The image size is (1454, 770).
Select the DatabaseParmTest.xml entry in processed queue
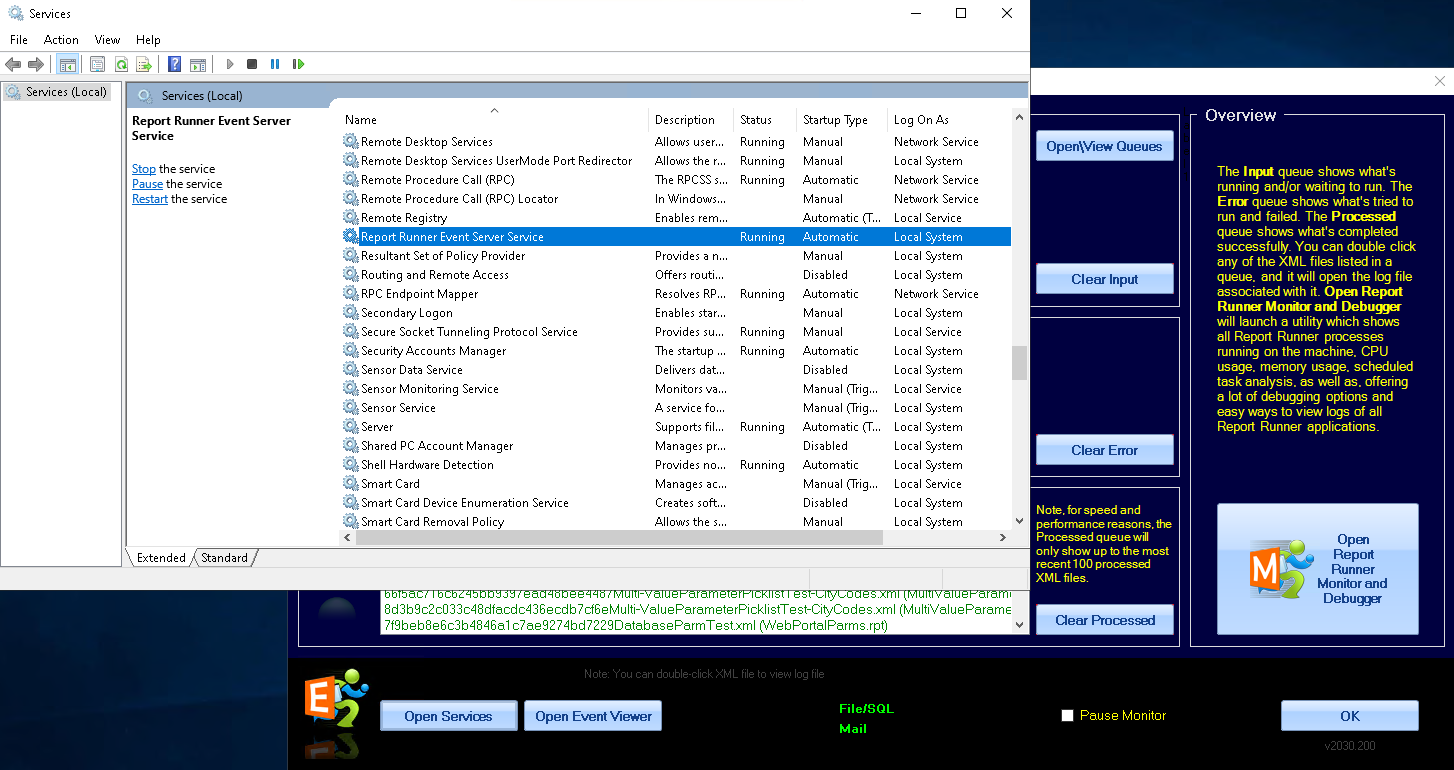(635, 626)
